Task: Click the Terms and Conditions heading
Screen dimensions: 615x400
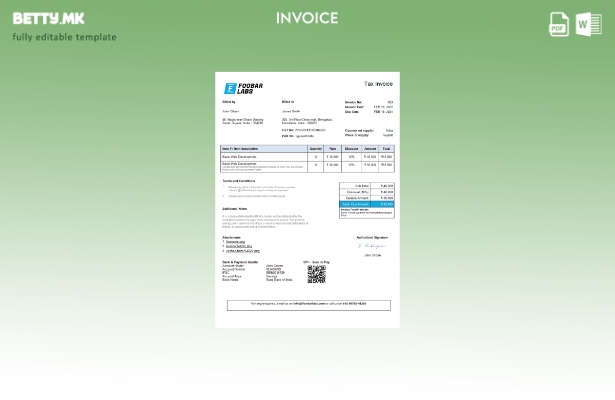Action: (x=239, y=181)
